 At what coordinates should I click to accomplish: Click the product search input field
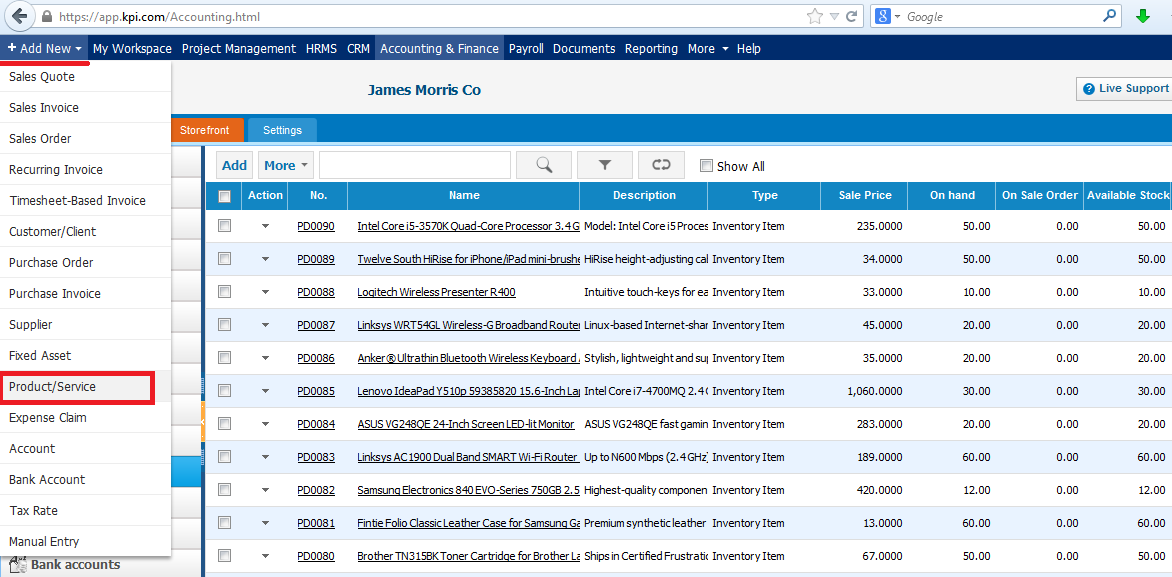(x=415, y=165)
